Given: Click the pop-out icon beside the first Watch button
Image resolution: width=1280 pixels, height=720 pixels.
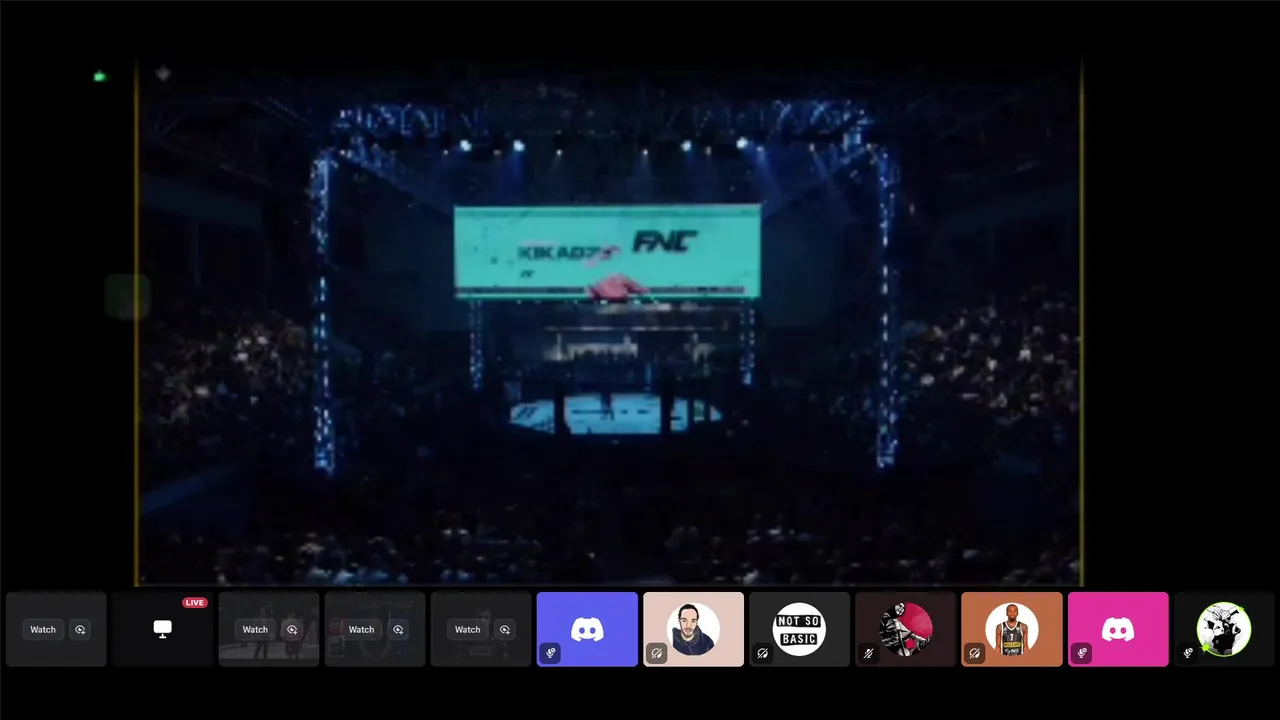Looking at the screenshot, I should coord(80,630).
